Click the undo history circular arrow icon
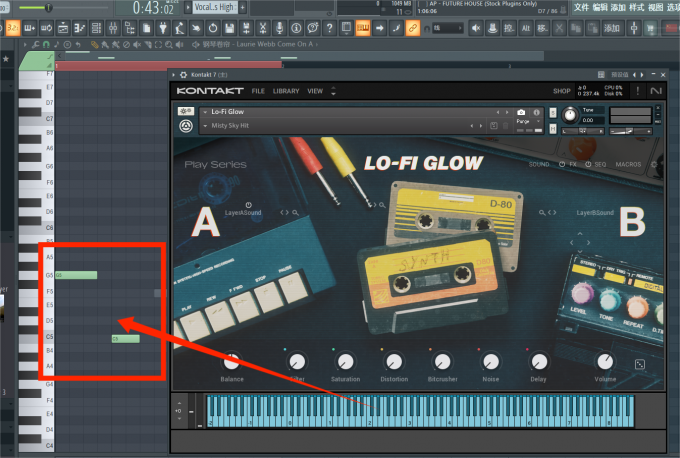The width and height of the screenshot is (680, 458). point(213,28)
